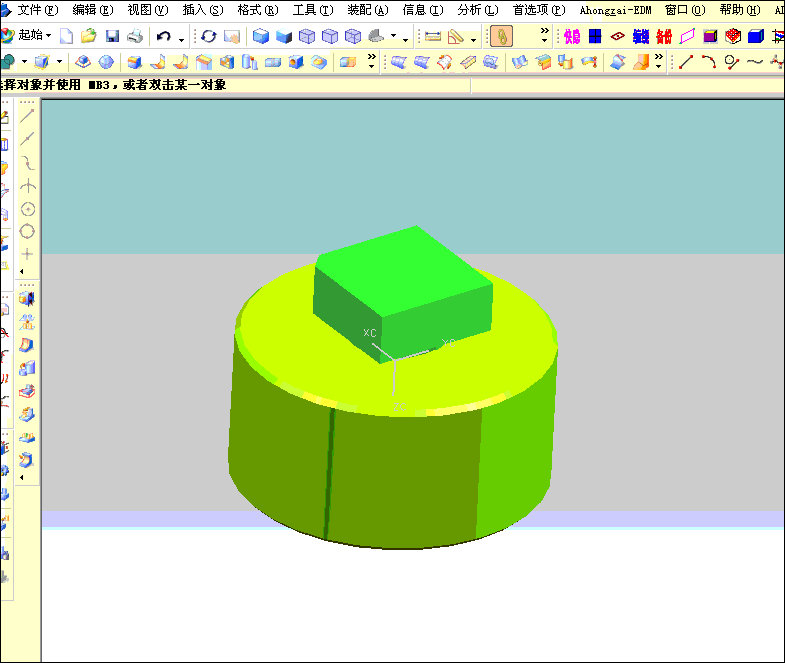Click the 起始 start button
Image resolution: width=785 pixels, height=663 pixels.
26,35
